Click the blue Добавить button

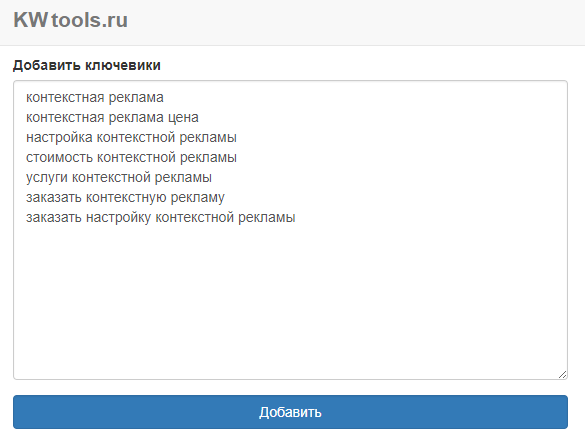pos(290,412)
